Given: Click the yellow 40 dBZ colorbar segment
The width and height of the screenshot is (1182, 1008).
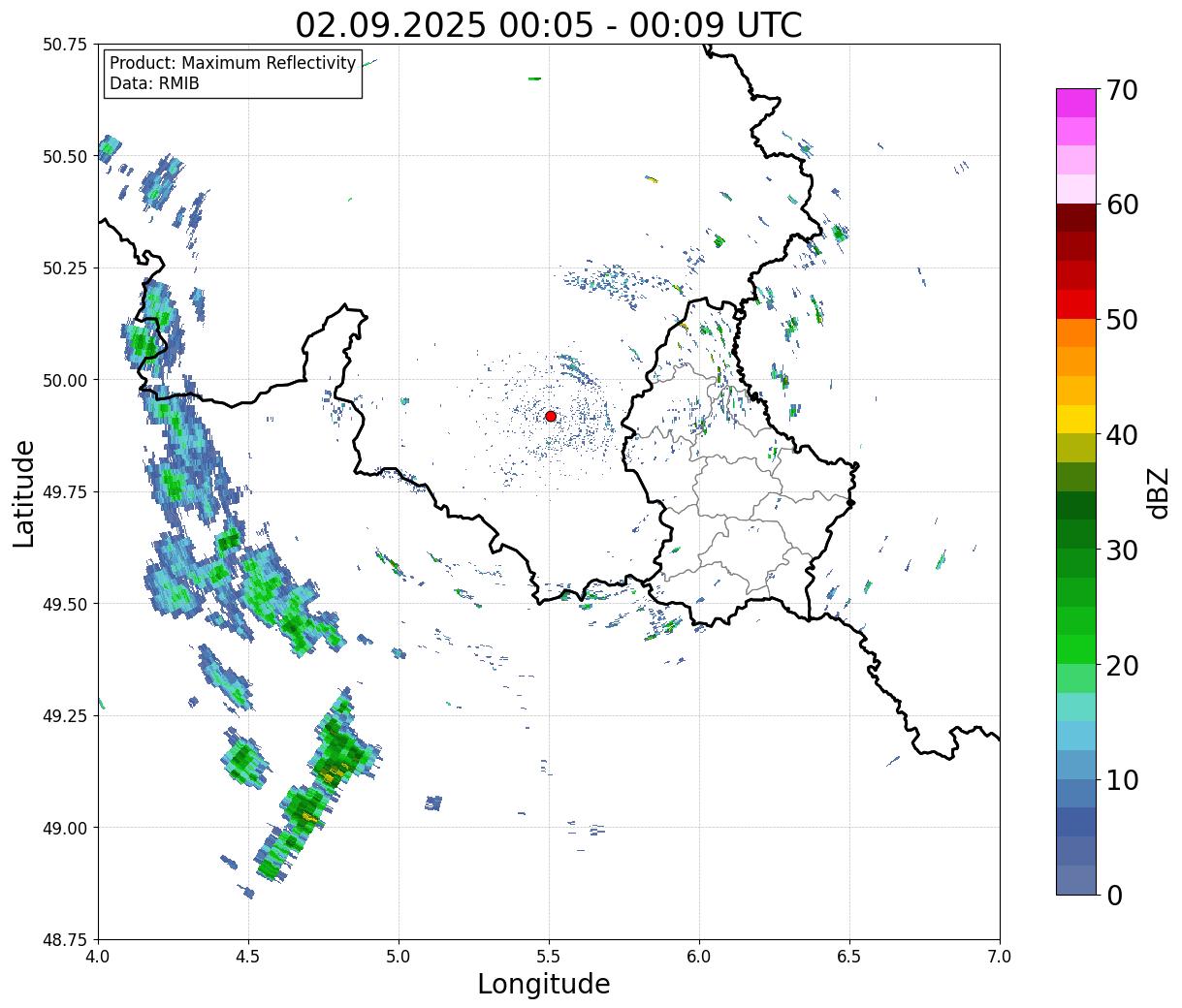Looking at the screenshot, I should [x=1076, y=419].
